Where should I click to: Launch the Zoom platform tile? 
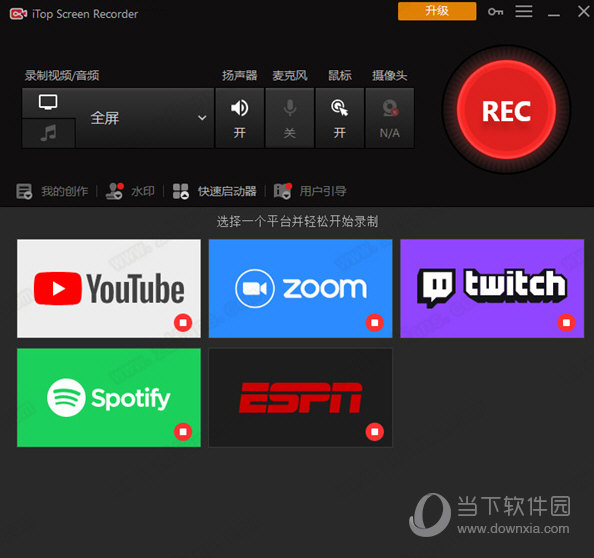coord(300,288)
